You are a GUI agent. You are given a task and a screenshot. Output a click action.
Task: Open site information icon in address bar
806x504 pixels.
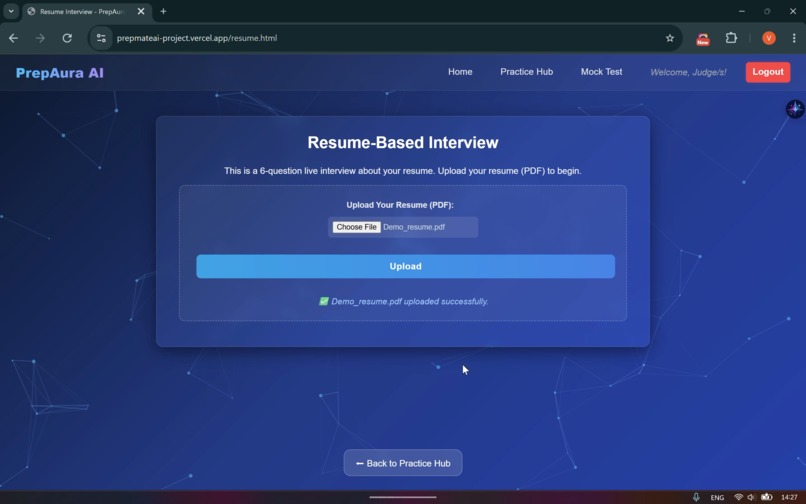point(101,38)
